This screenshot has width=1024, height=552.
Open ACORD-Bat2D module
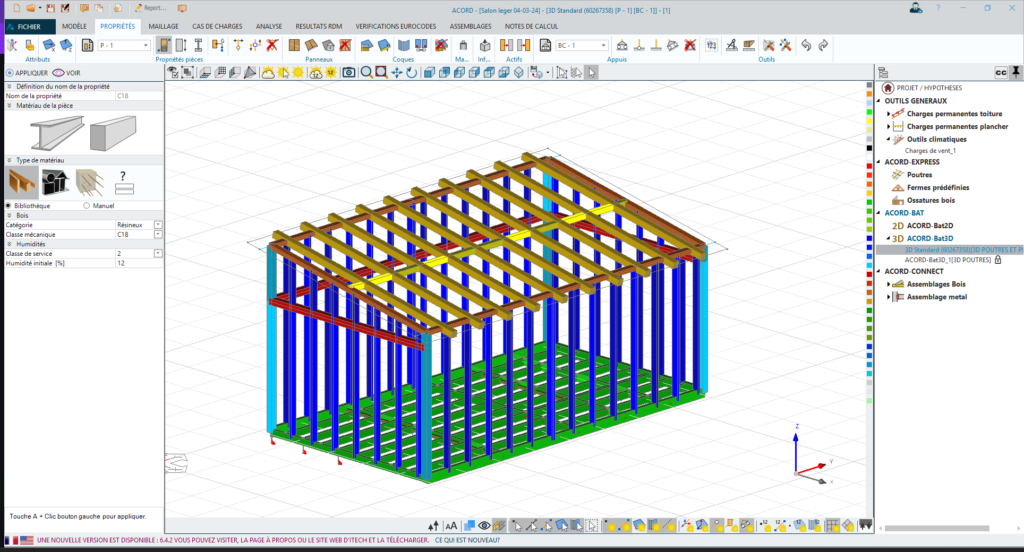coord(929,225)
